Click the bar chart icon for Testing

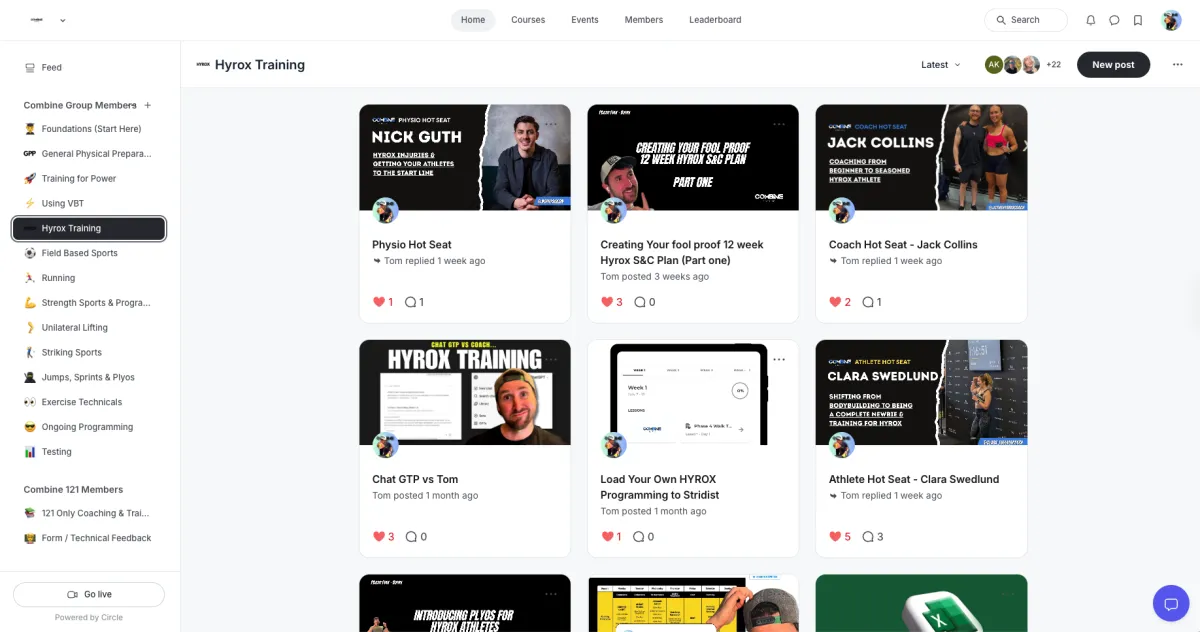coord(30,452)
